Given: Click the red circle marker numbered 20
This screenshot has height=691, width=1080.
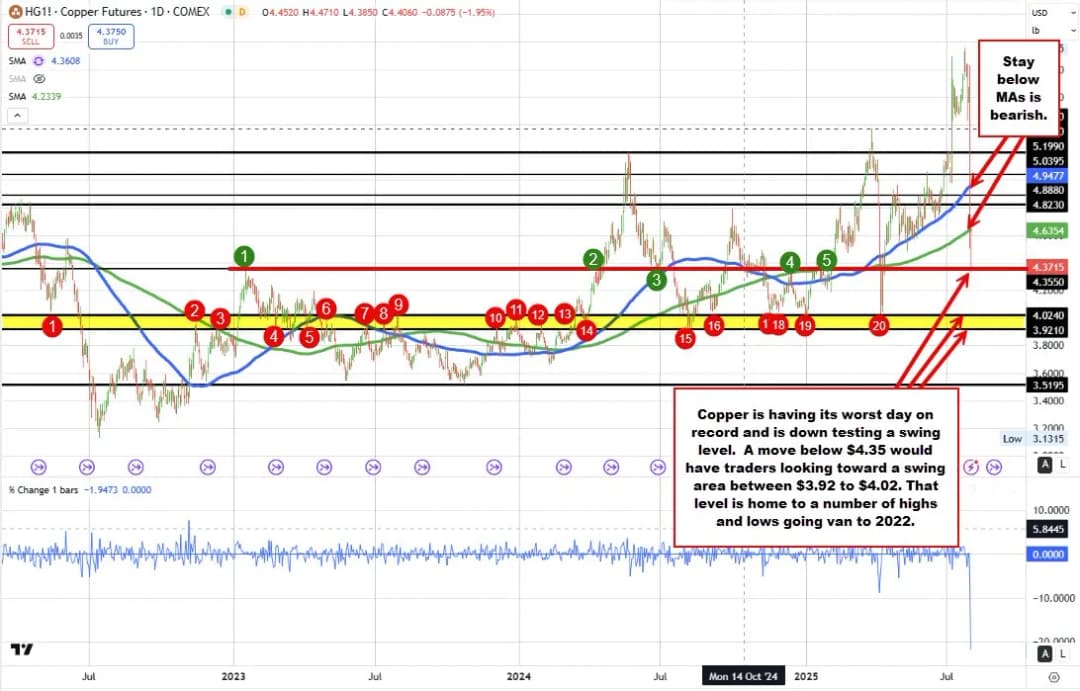Looking at the screenshot, I should 880,325.
